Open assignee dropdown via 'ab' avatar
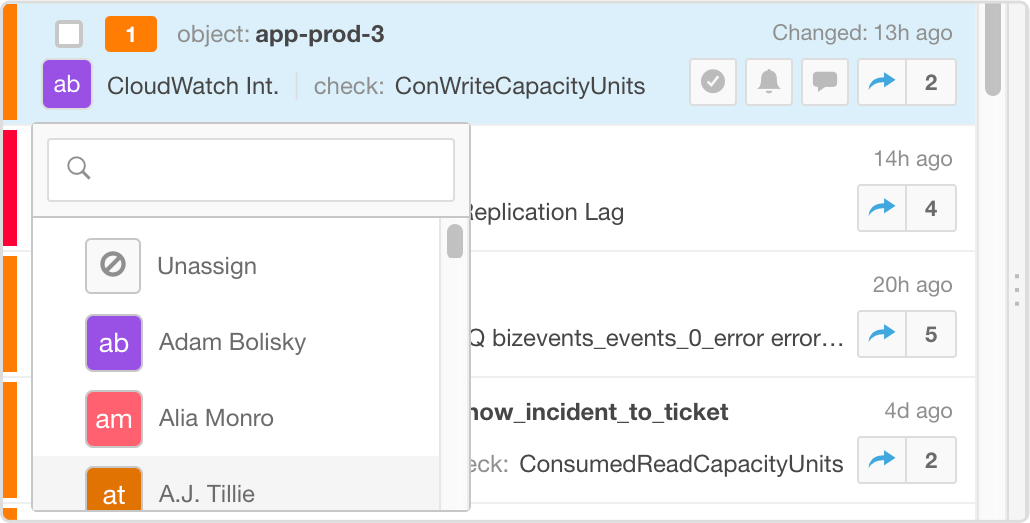The height and width of the screenshot is (523, 1030). [67, 84]
